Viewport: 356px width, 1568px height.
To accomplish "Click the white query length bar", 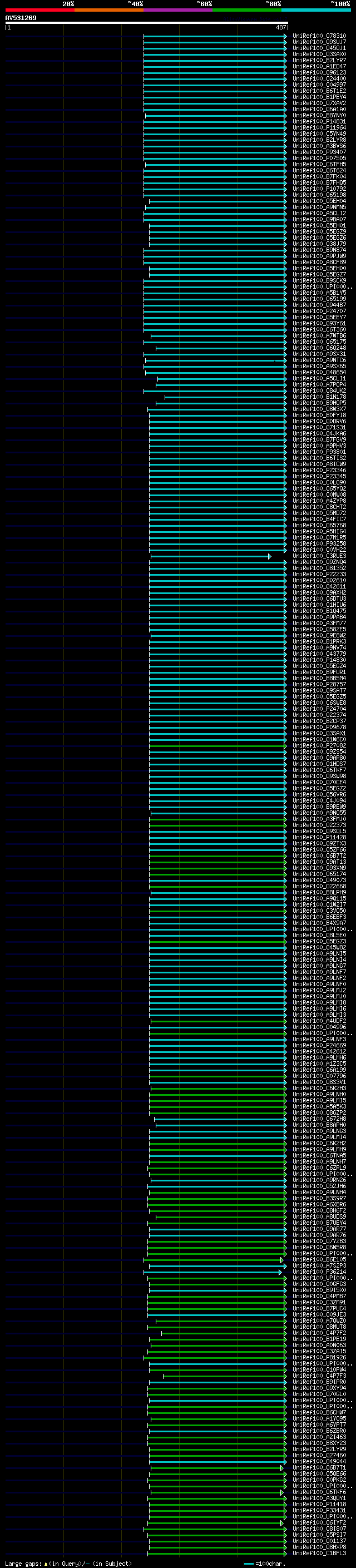I will tap(147, 23).
